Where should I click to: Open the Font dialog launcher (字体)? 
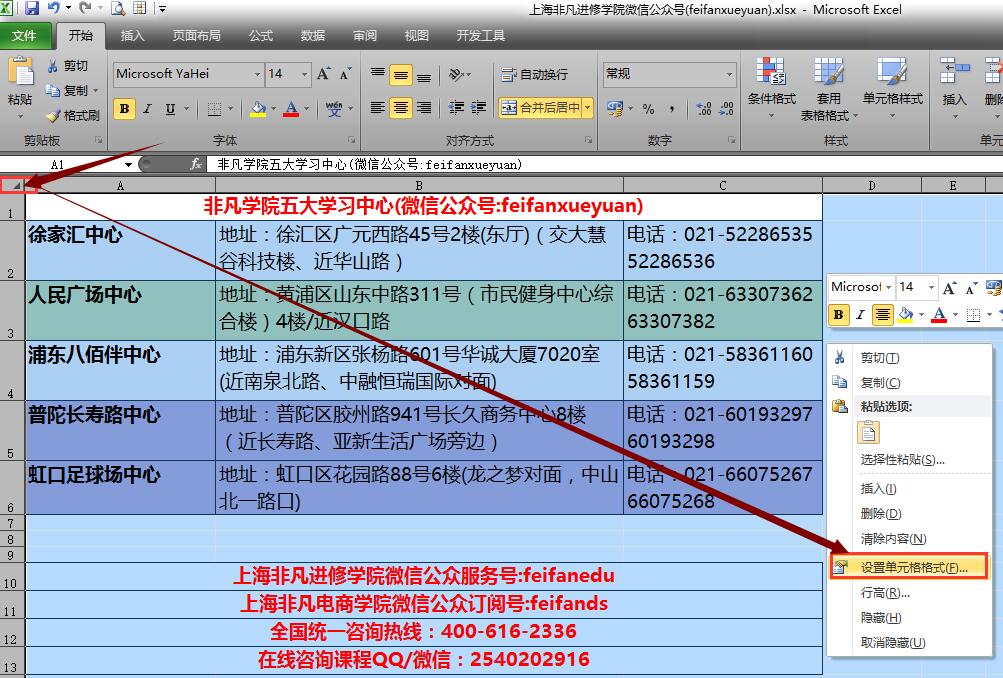pyautogui.click(x=352, y=139)
